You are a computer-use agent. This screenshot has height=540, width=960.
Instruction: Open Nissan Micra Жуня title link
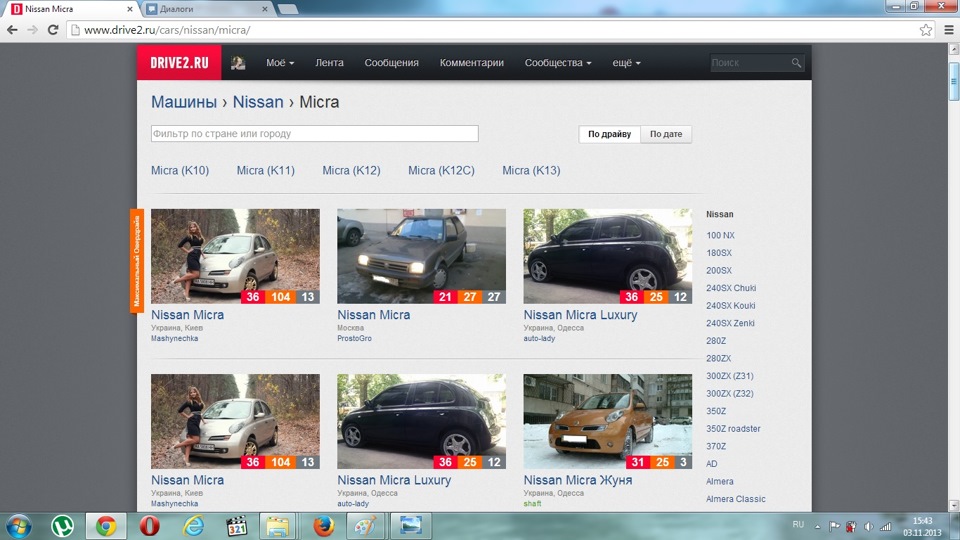tap(577, 480)
